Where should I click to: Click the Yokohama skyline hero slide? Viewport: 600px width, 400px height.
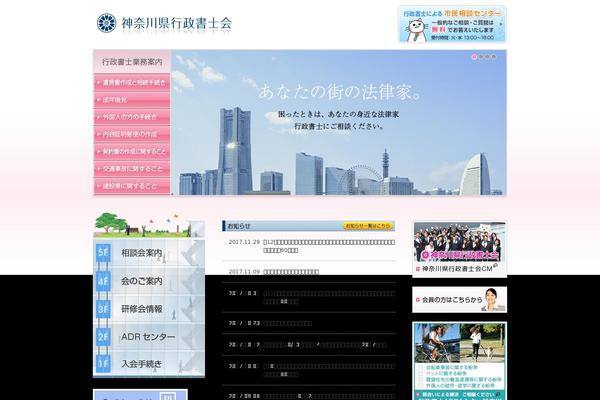339,122
